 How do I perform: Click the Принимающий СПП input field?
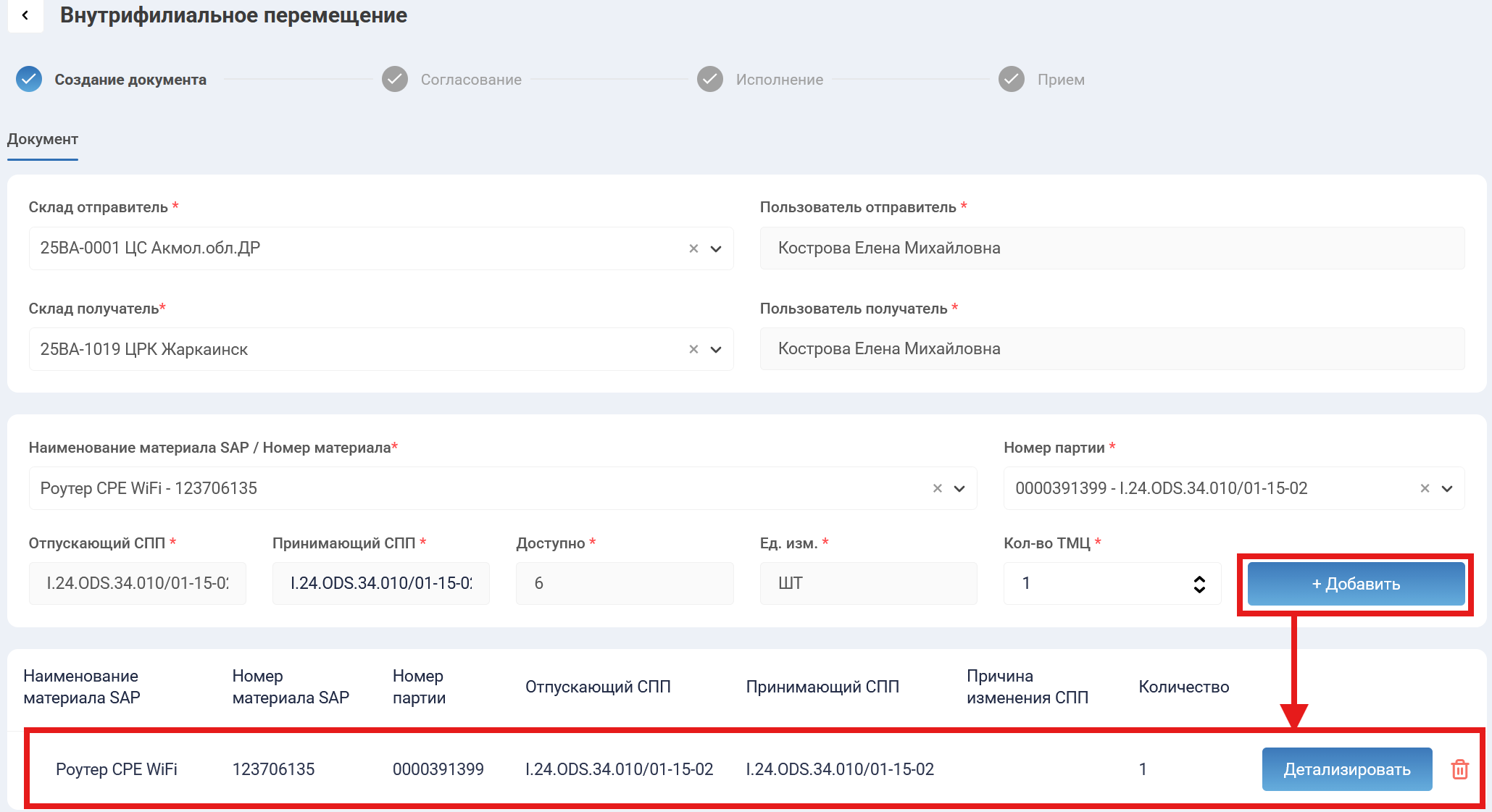click(x=380, y=584)
